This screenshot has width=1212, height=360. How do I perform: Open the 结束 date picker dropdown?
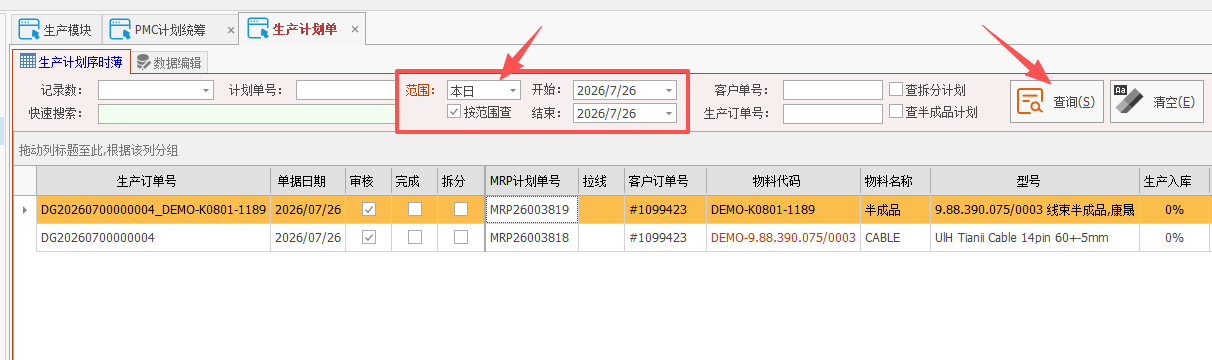(x=669, y=113)
